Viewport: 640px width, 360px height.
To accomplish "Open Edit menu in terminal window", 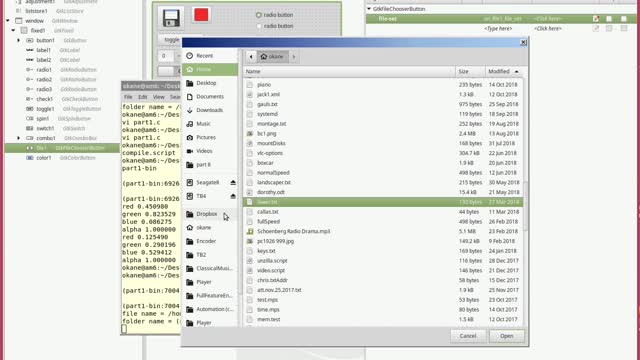I will click(x=142, y=97).
